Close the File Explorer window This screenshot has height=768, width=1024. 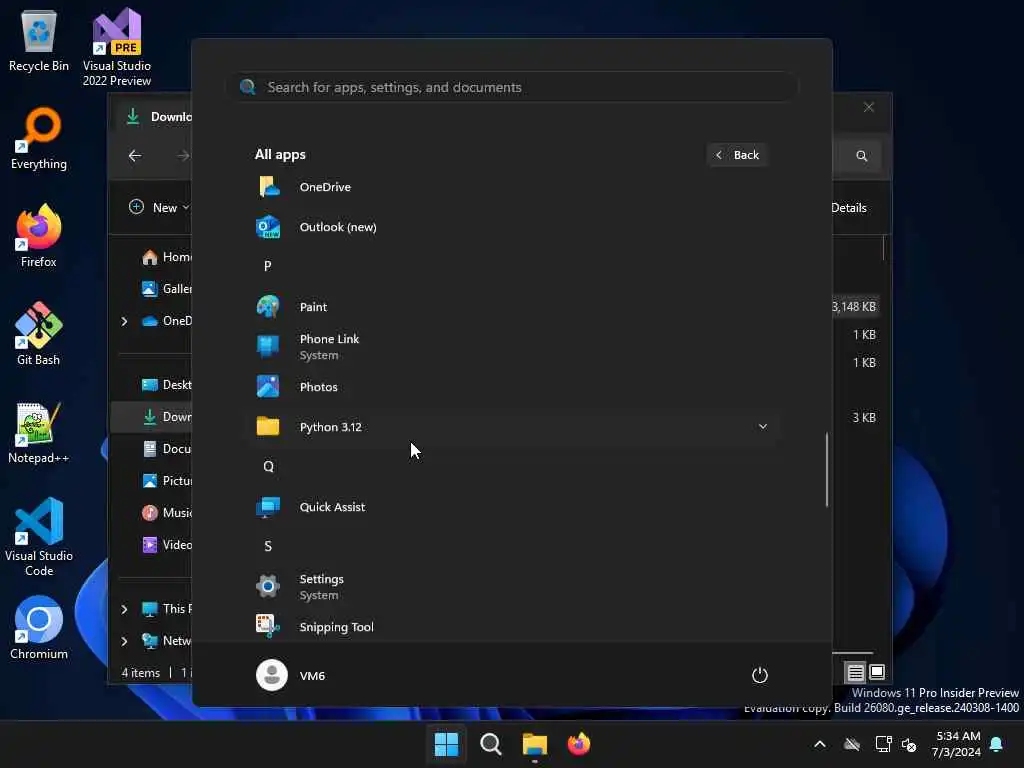pyautogui.click(x=869, y=107)
